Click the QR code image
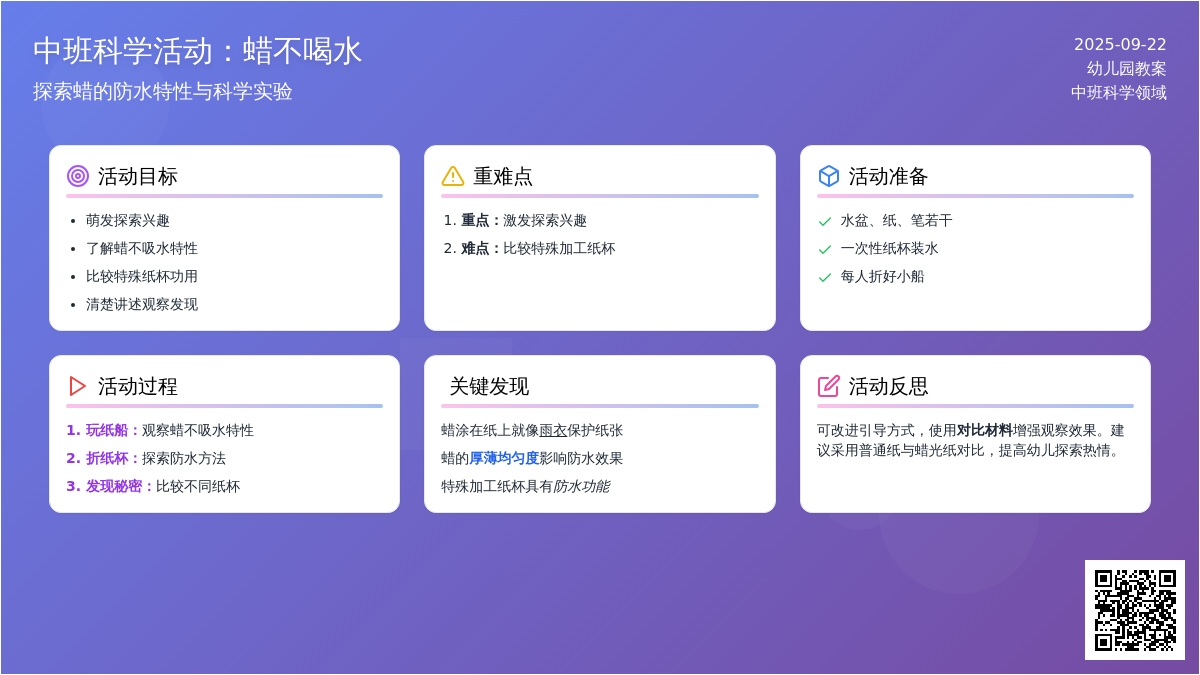Image resolution: width=1200 pixels, height=675 pixels. click(1134, 609)
